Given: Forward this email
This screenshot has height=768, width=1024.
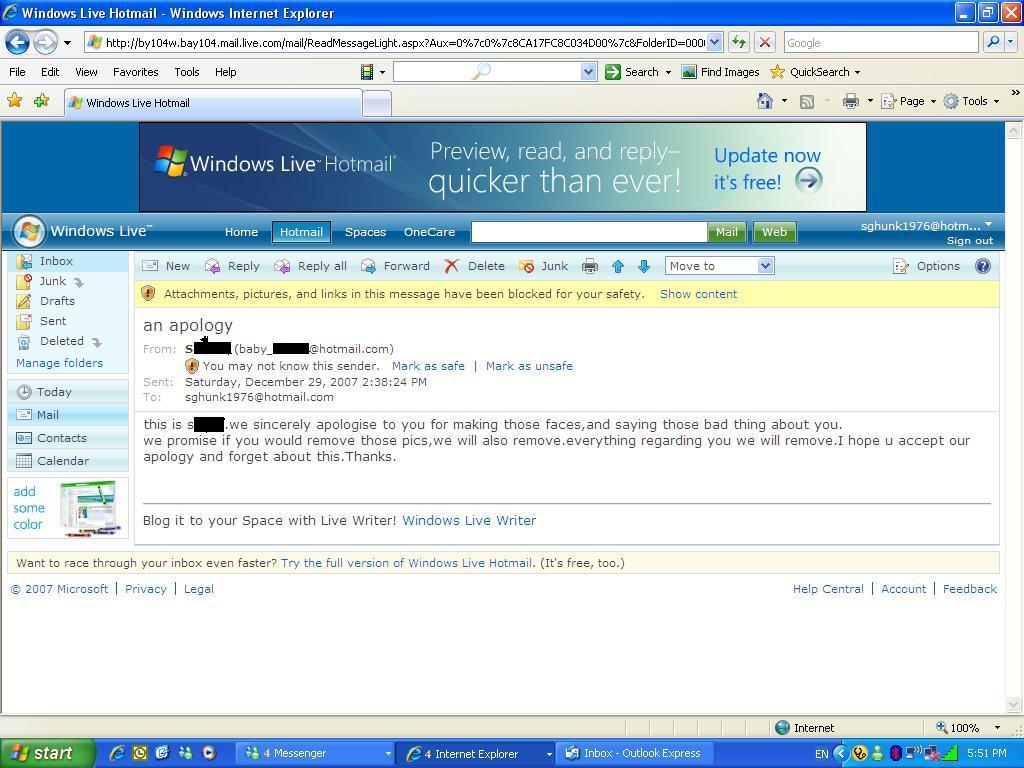Looking at the screenshot, I should (395, 266).
